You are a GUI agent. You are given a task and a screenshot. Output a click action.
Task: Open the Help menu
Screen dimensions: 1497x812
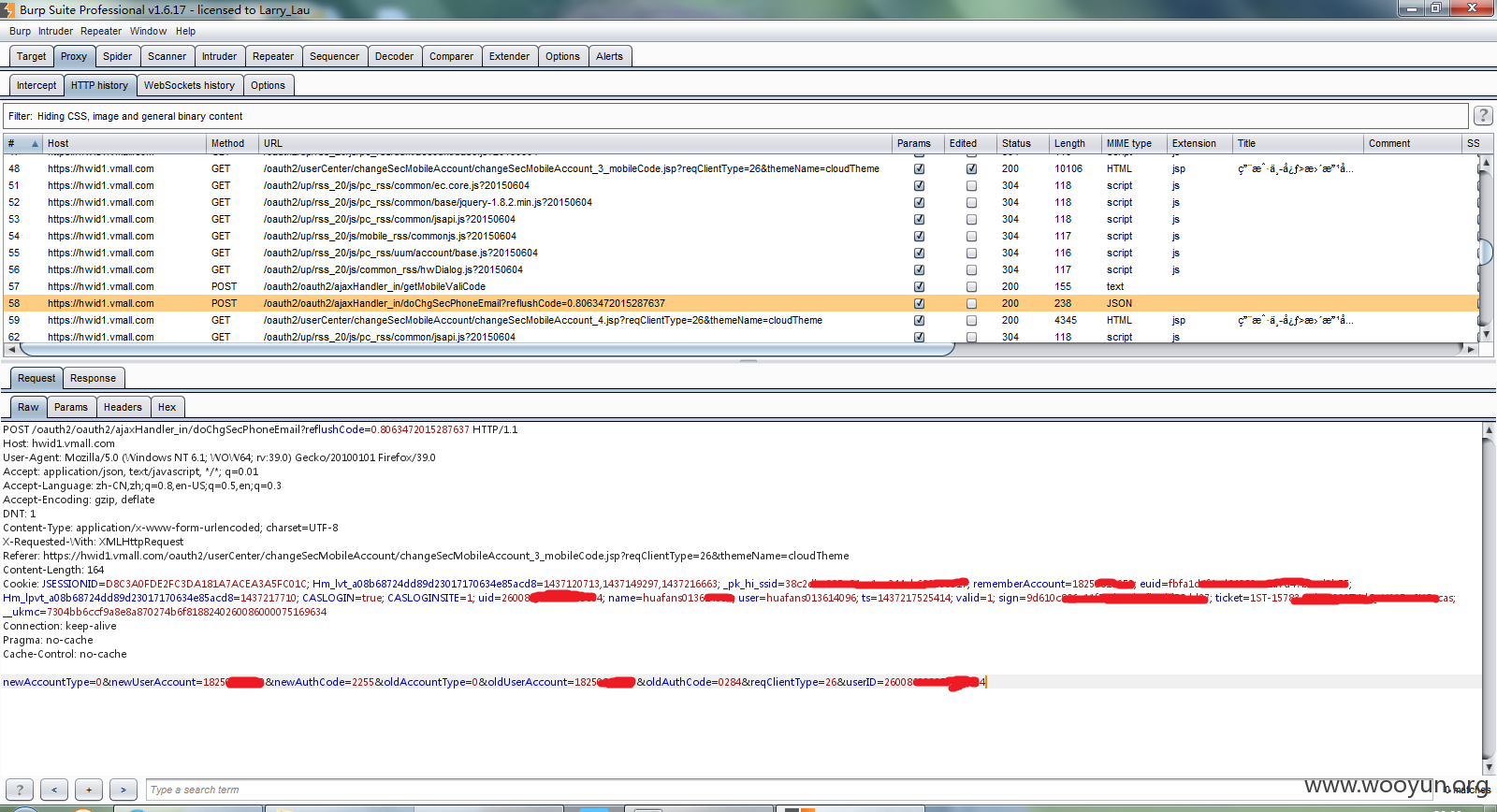185,31
